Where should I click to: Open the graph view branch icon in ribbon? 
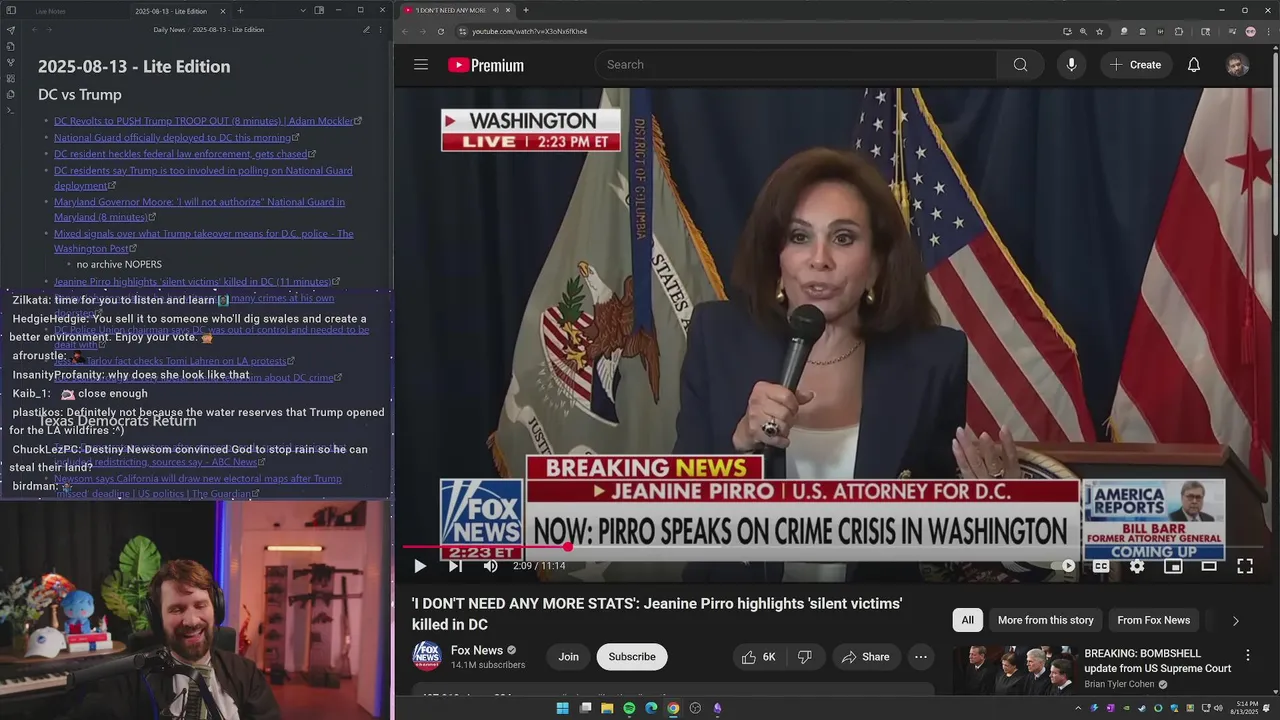click(x=11, y=62)
